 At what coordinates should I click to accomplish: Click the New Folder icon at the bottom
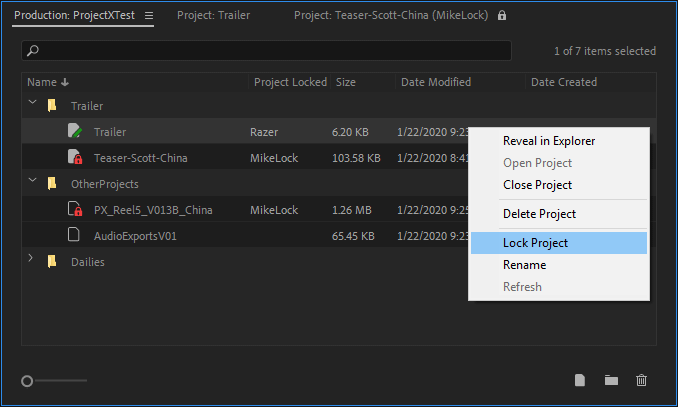point(611,380)
